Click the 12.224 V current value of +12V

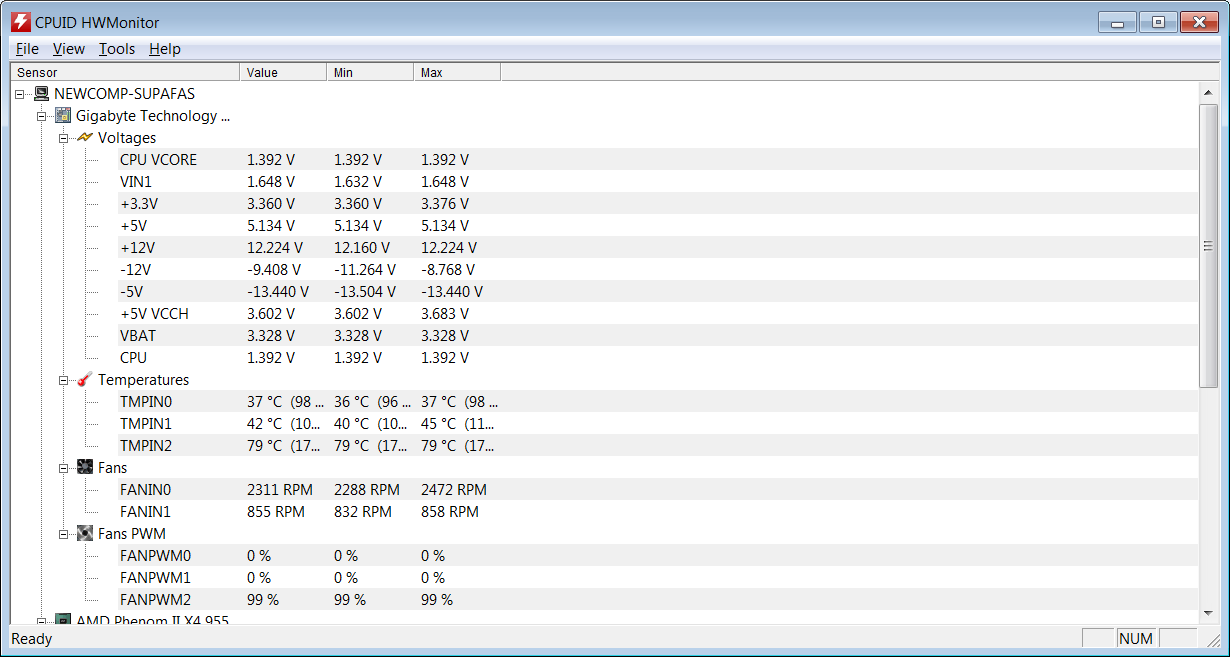pos(275,248)
